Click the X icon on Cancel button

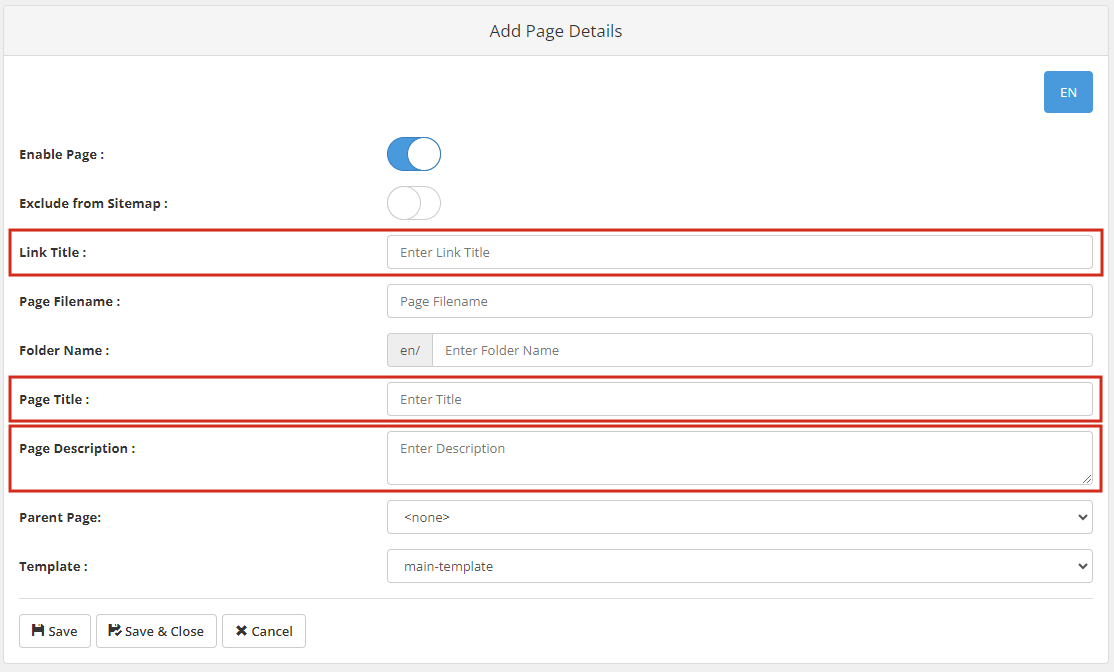240,630
